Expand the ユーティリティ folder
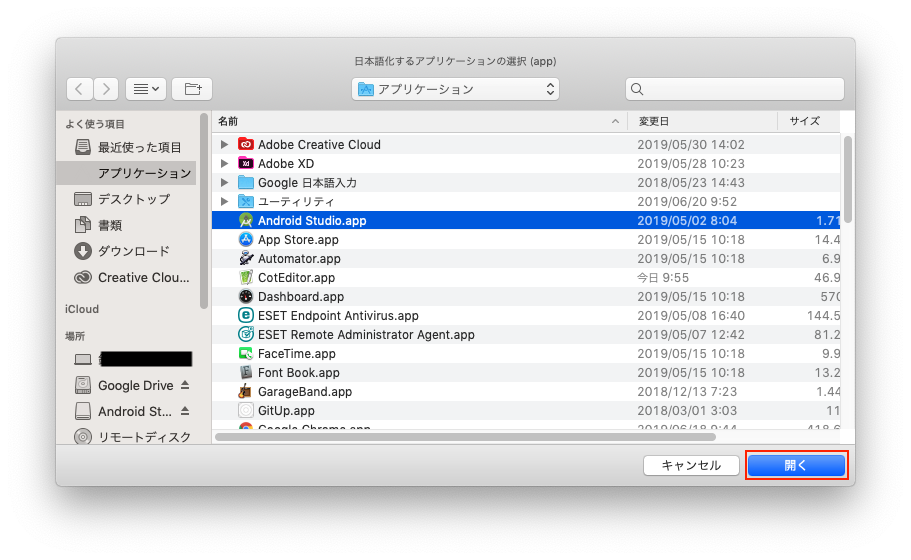The height and width of the screenshot is (560, 911). (x=224, y=202)
